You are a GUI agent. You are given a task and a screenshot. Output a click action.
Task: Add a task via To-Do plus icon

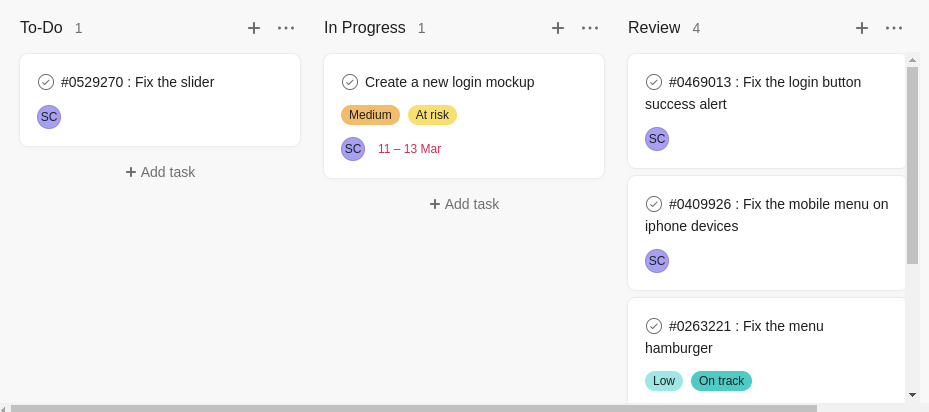(x=254, y=28)
